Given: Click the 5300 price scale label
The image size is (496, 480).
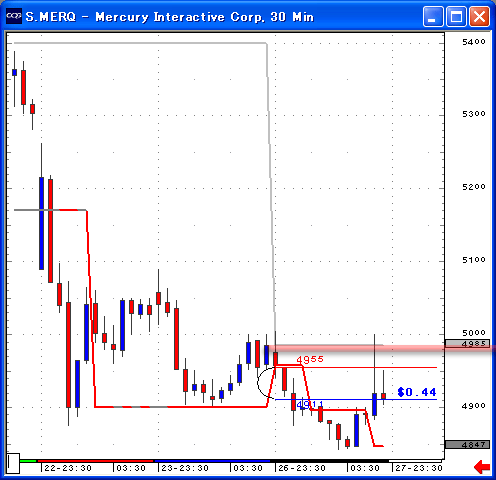Looking at the screenshot, I should 474,114.
